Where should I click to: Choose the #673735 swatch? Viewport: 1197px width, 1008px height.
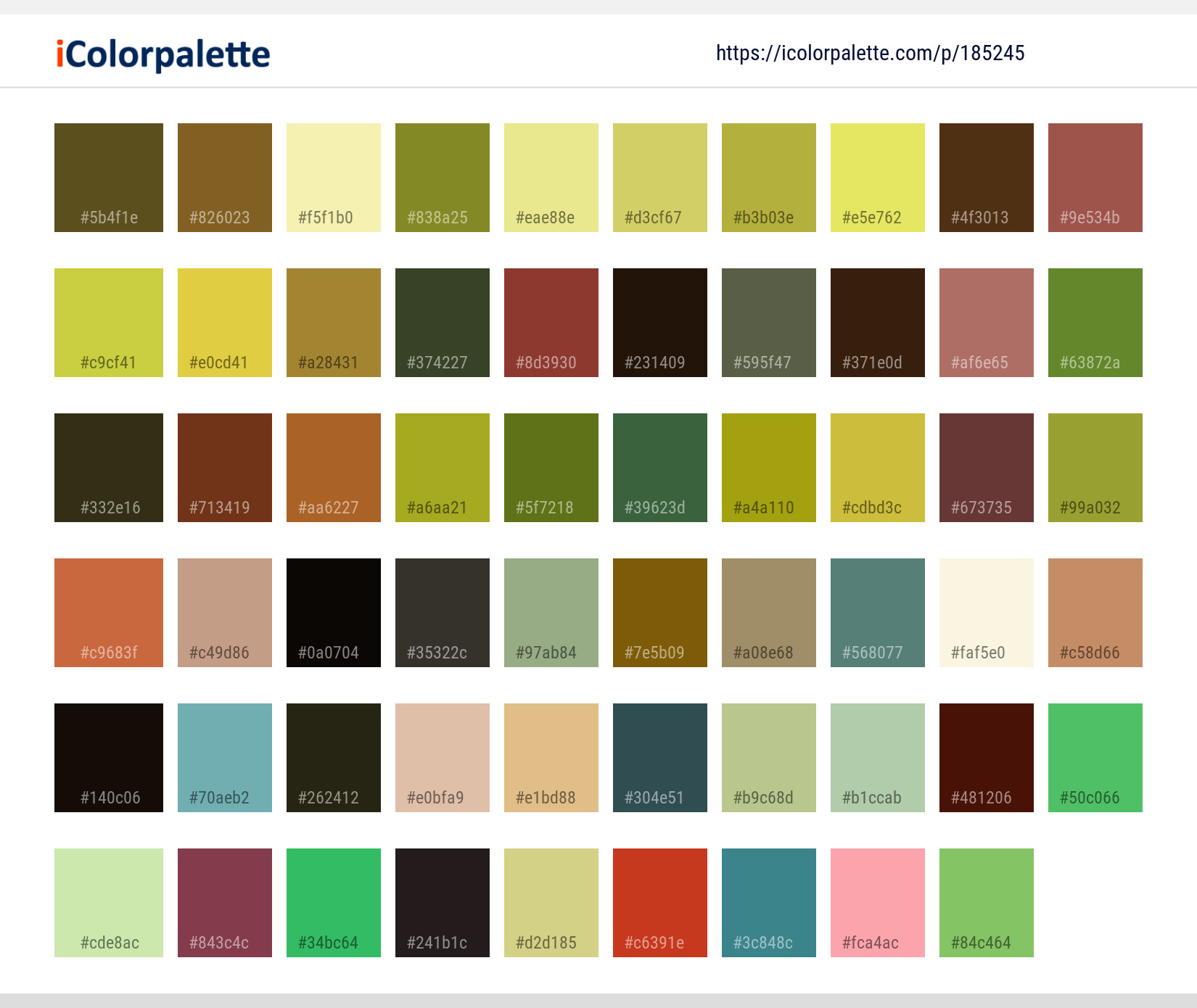987,468
